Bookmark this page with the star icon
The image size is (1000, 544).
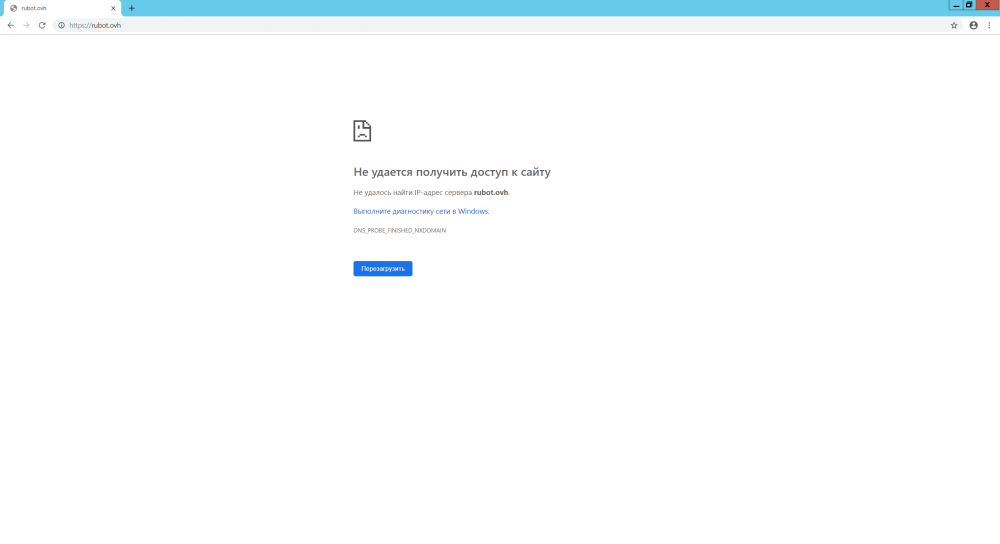(954, 25)
